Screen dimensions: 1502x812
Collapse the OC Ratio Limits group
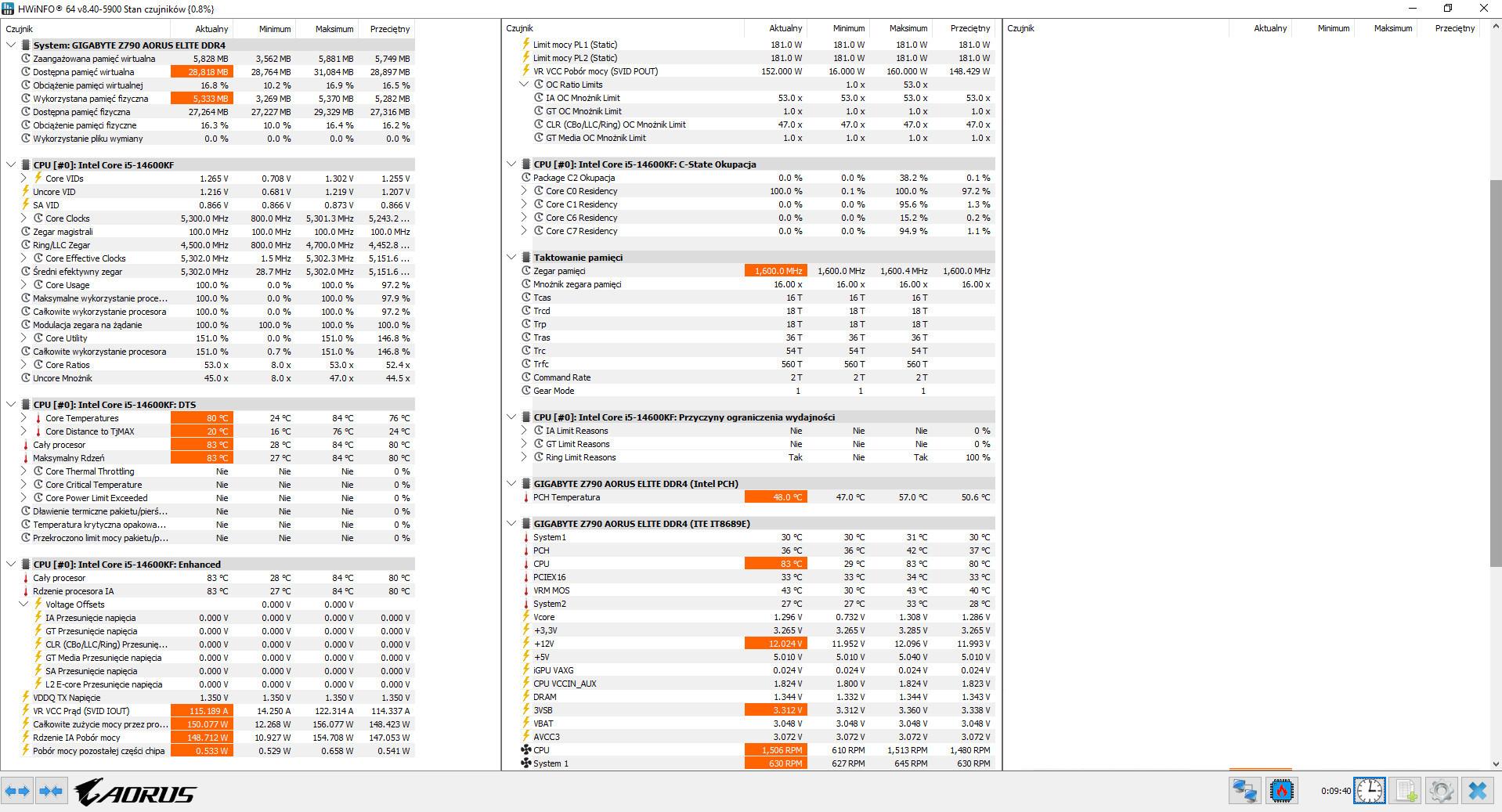(x=524, y=85)
